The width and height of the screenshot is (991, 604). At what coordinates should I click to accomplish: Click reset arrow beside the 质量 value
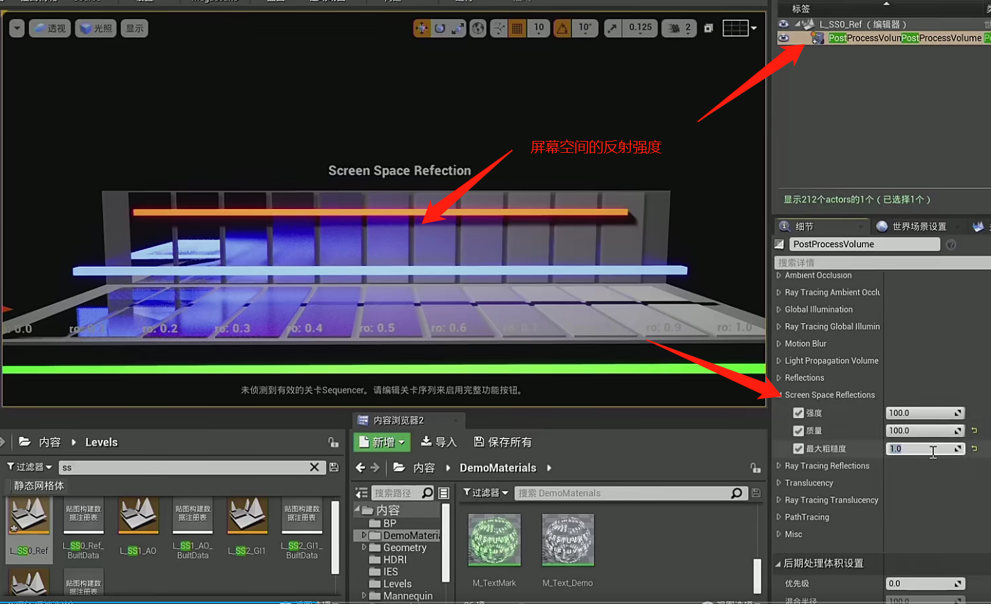[974, 431]
